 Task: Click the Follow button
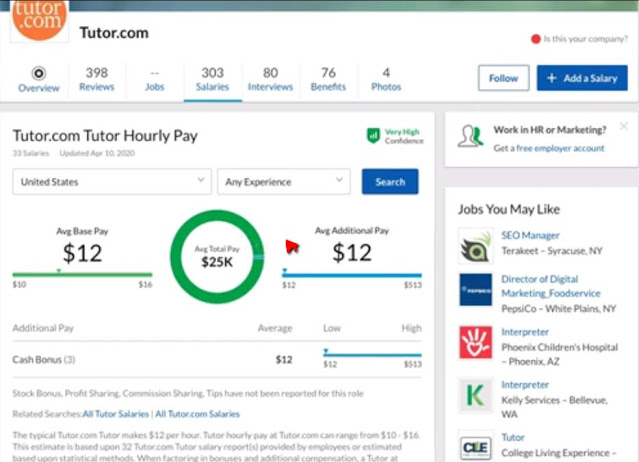(x=504, y=78)
